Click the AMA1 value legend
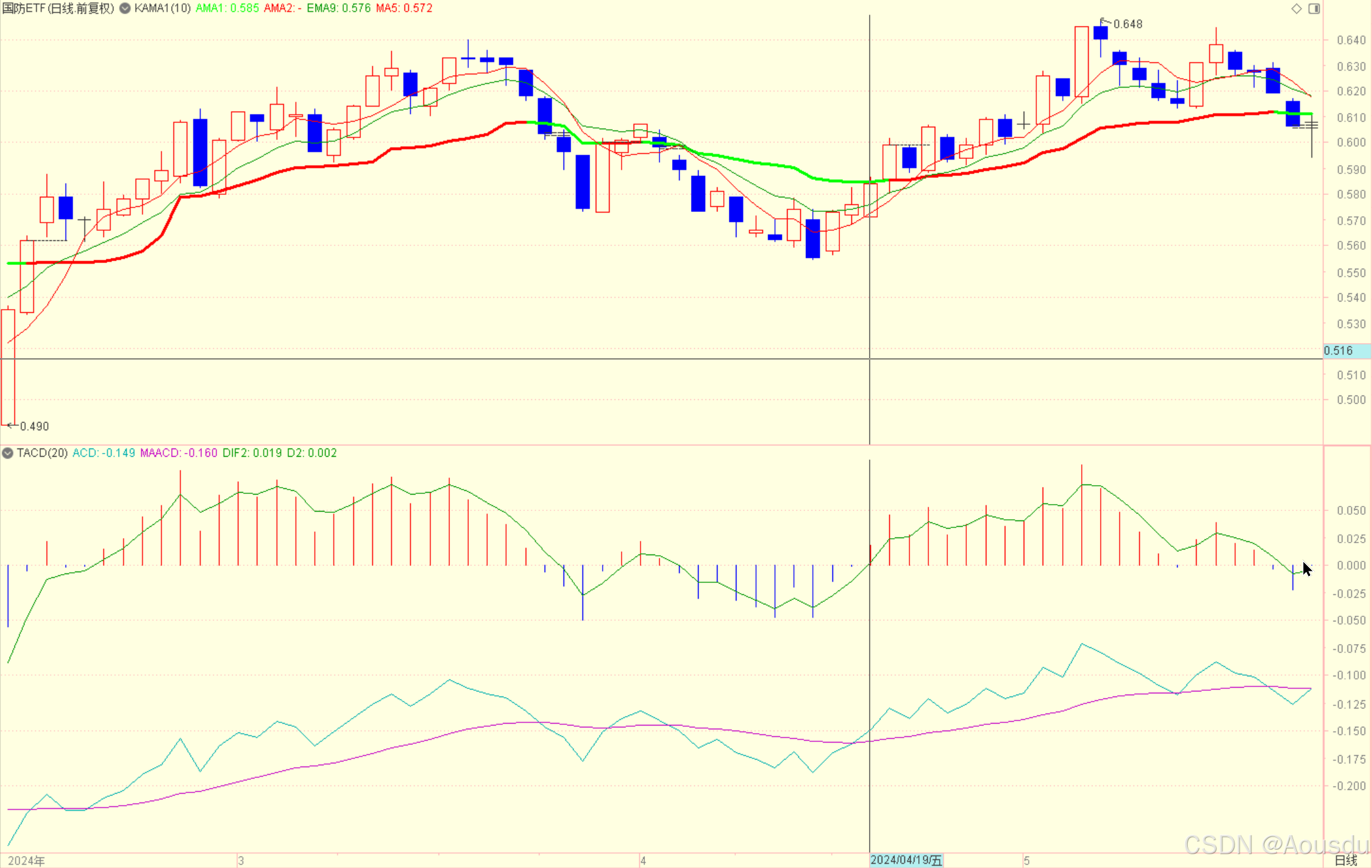Image resolution: width=1372 pixels, height=868 pixels. coord(227,8)
